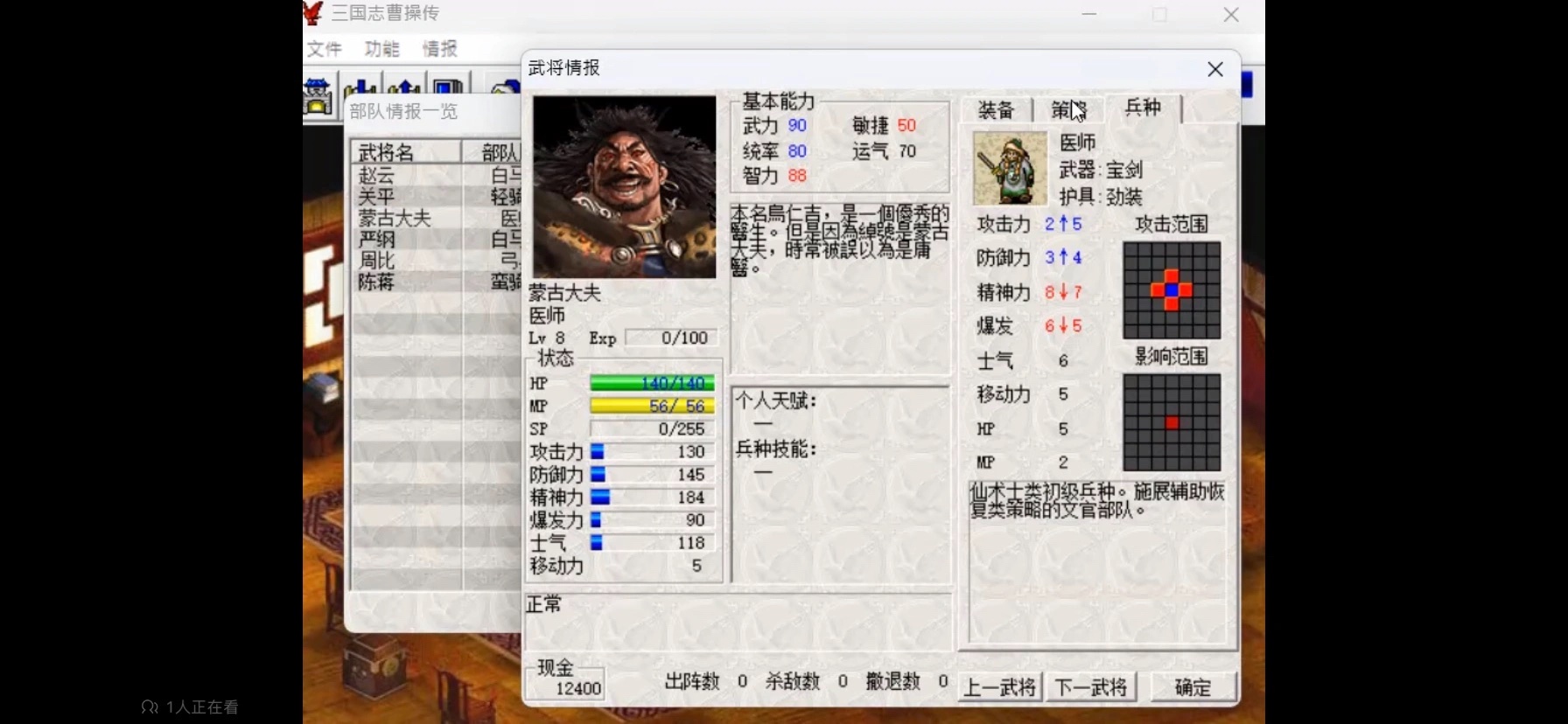
Task: Click the 下一武将 button
Action: (x=1091, y=687)
